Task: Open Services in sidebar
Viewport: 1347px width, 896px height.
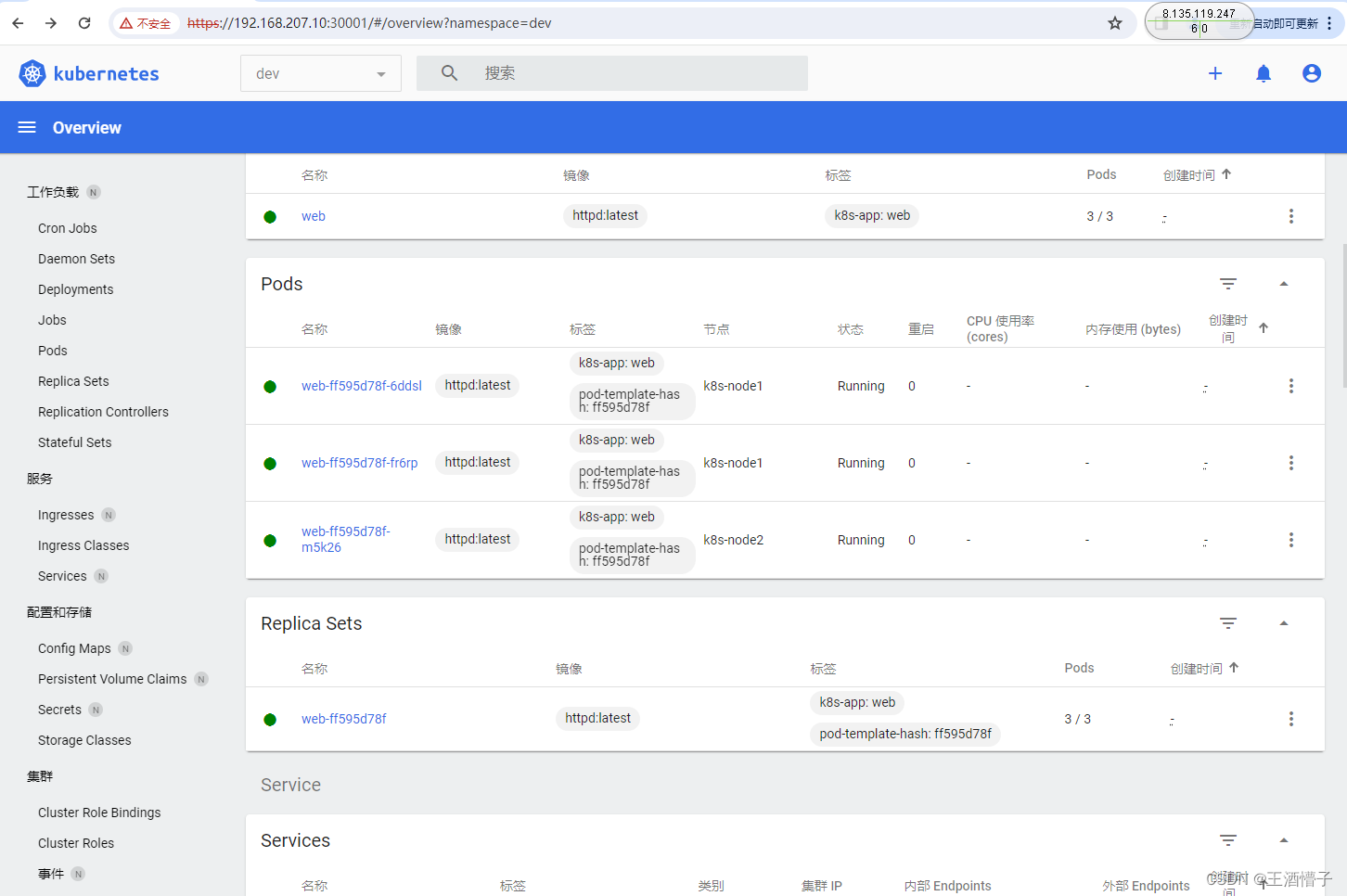Action: click(x=62, y=576)
